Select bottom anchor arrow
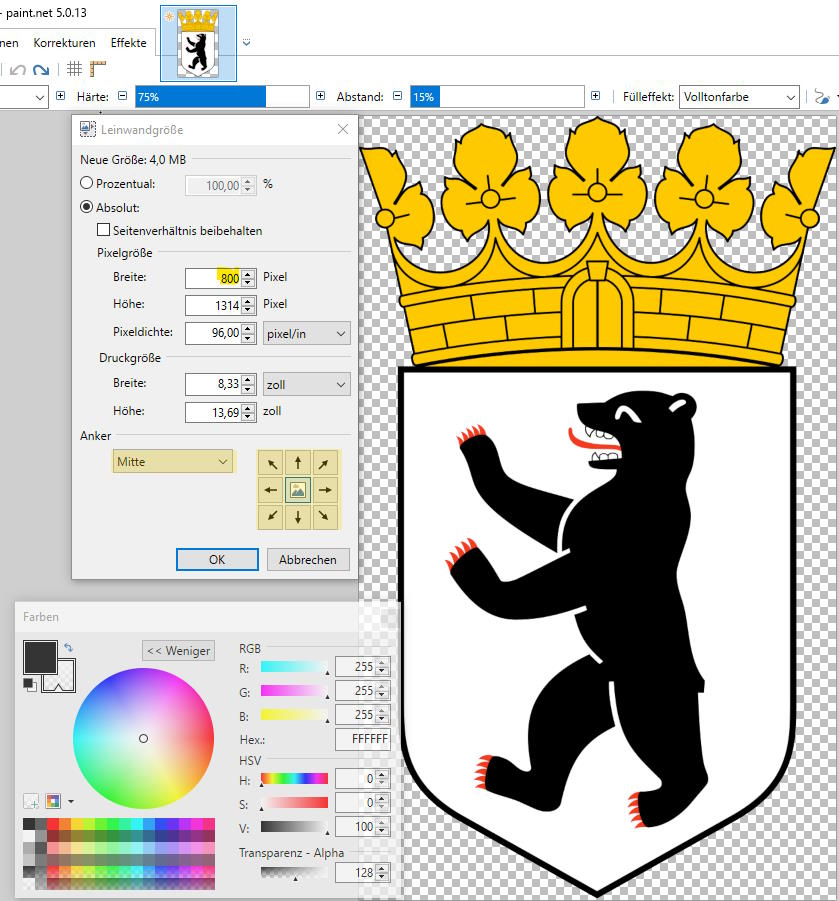Viewport: 839px width, 901px height. tap(298, 516)
